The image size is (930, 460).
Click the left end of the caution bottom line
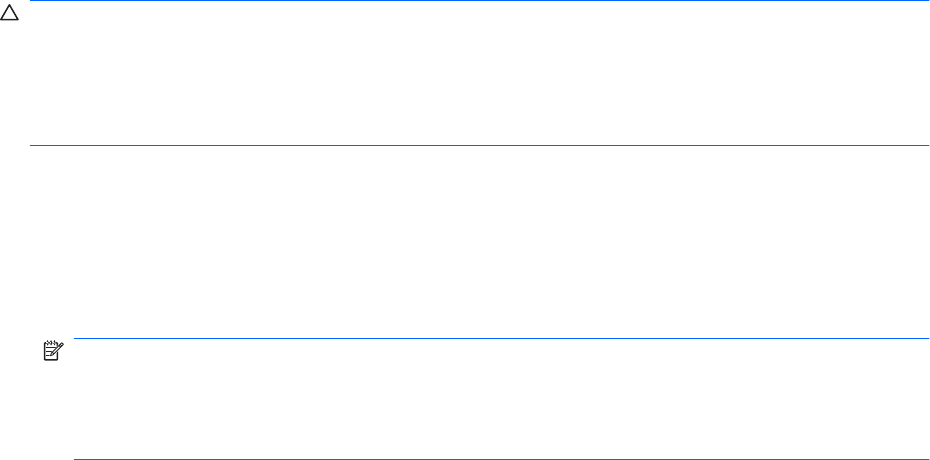[x=33, y=146]
